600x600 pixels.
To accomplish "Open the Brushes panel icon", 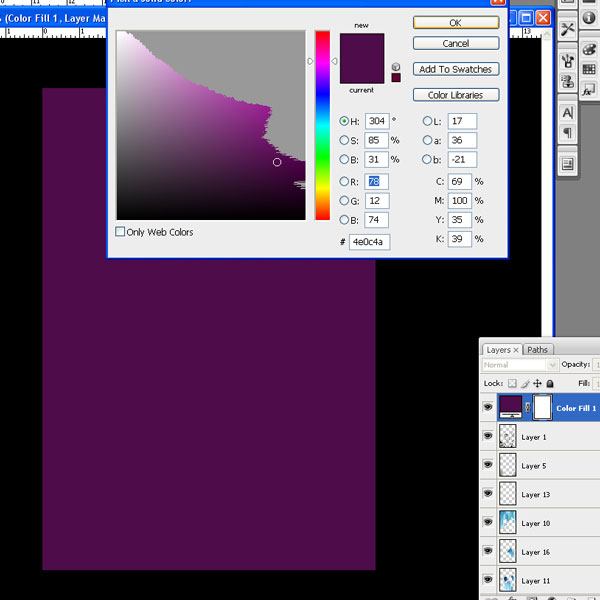I will pos(568,62).
